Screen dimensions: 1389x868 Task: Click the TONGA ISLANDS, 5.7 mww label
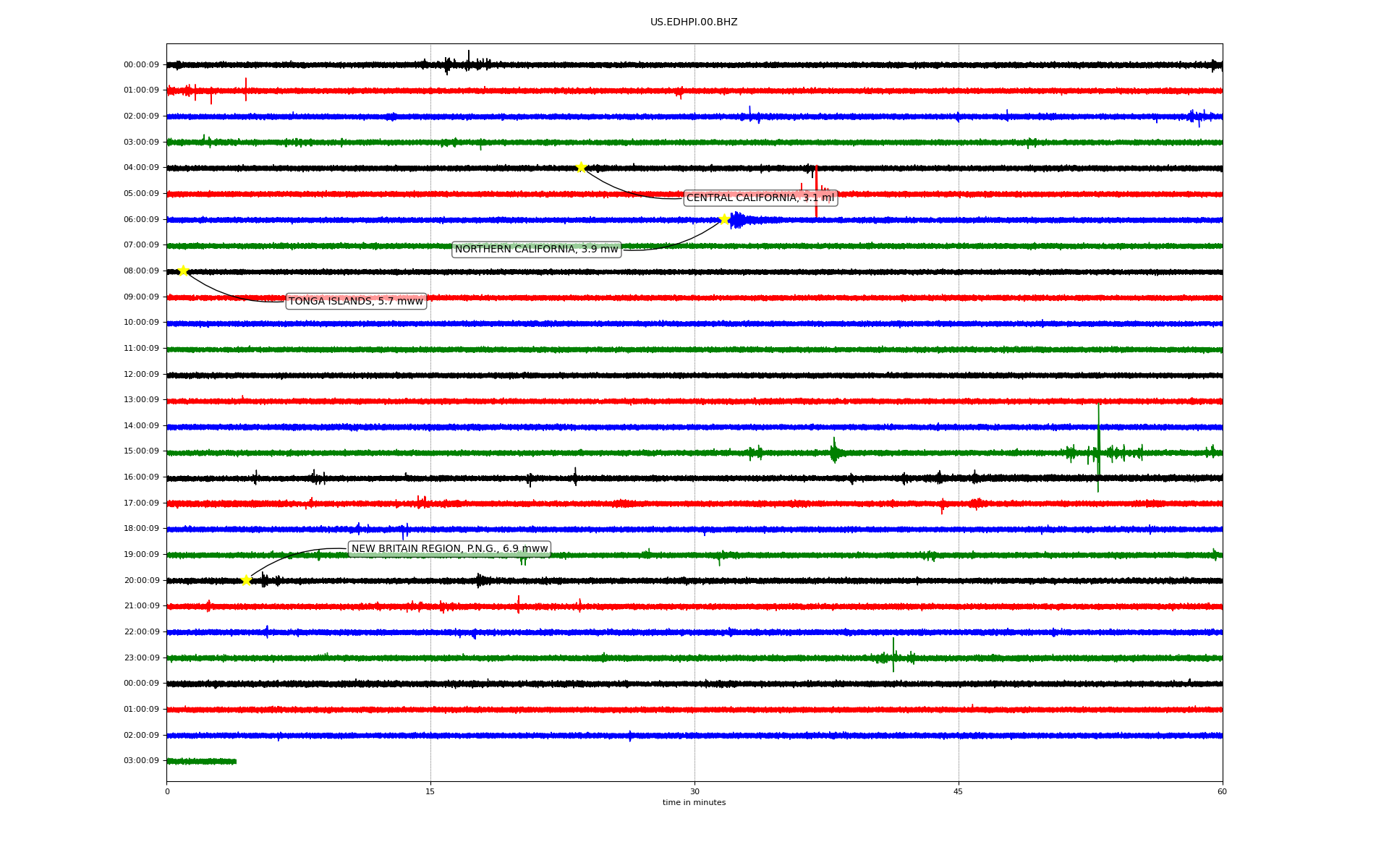(355, 302)
